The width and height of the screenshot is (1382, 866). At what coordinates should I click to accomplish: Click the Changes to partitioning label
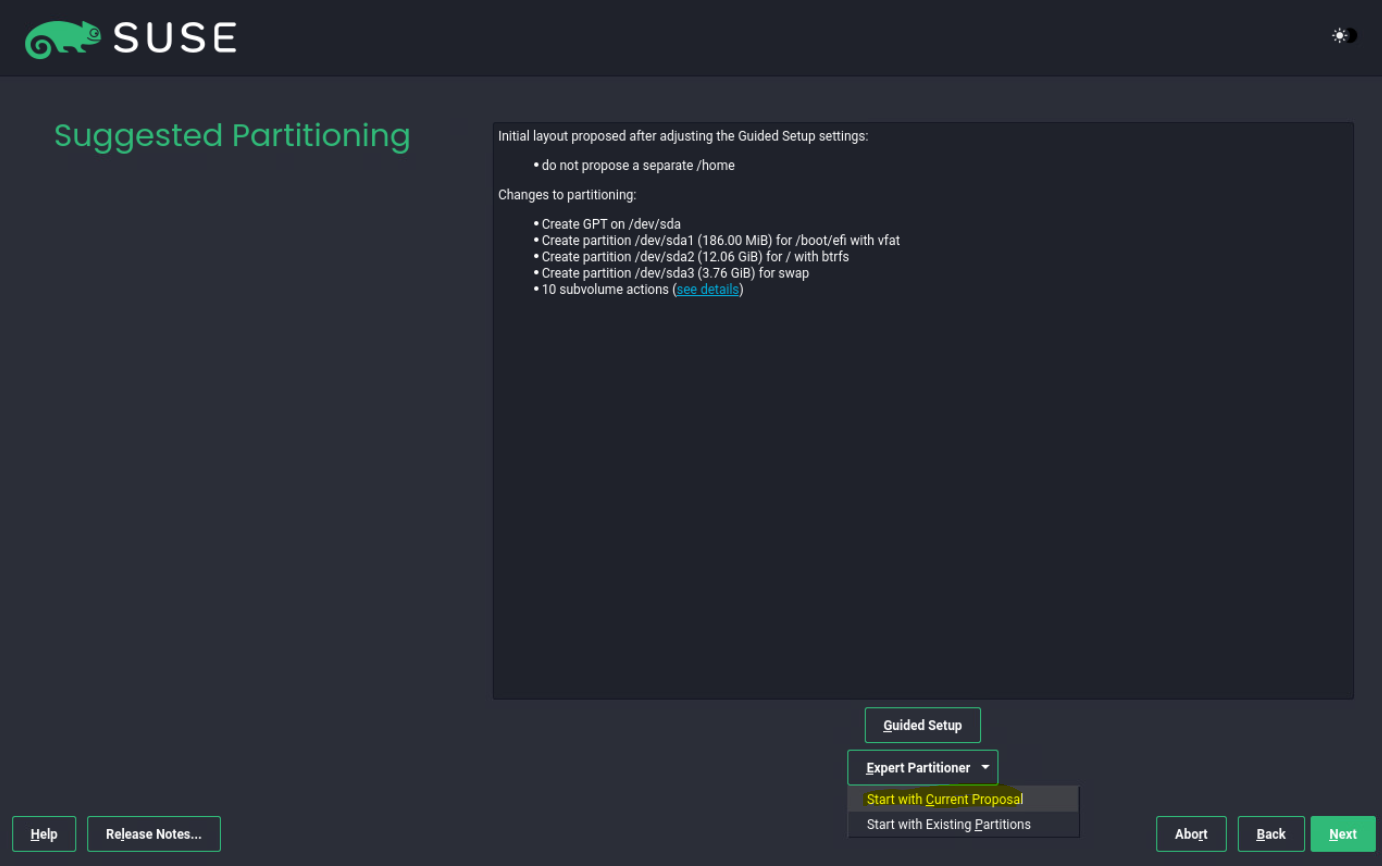(x=567, y=195)
